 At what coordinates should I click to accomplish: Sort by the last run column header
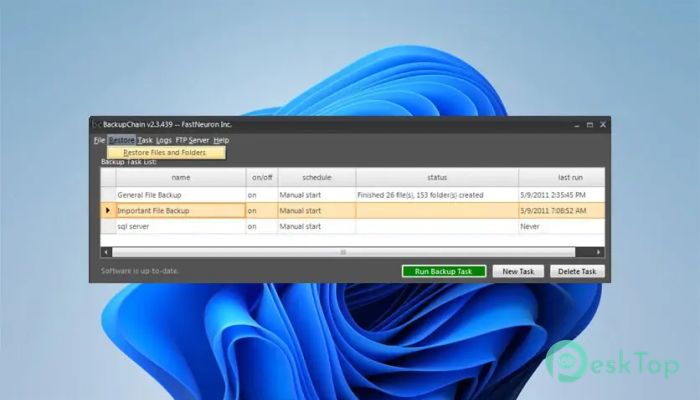[562, 177]
